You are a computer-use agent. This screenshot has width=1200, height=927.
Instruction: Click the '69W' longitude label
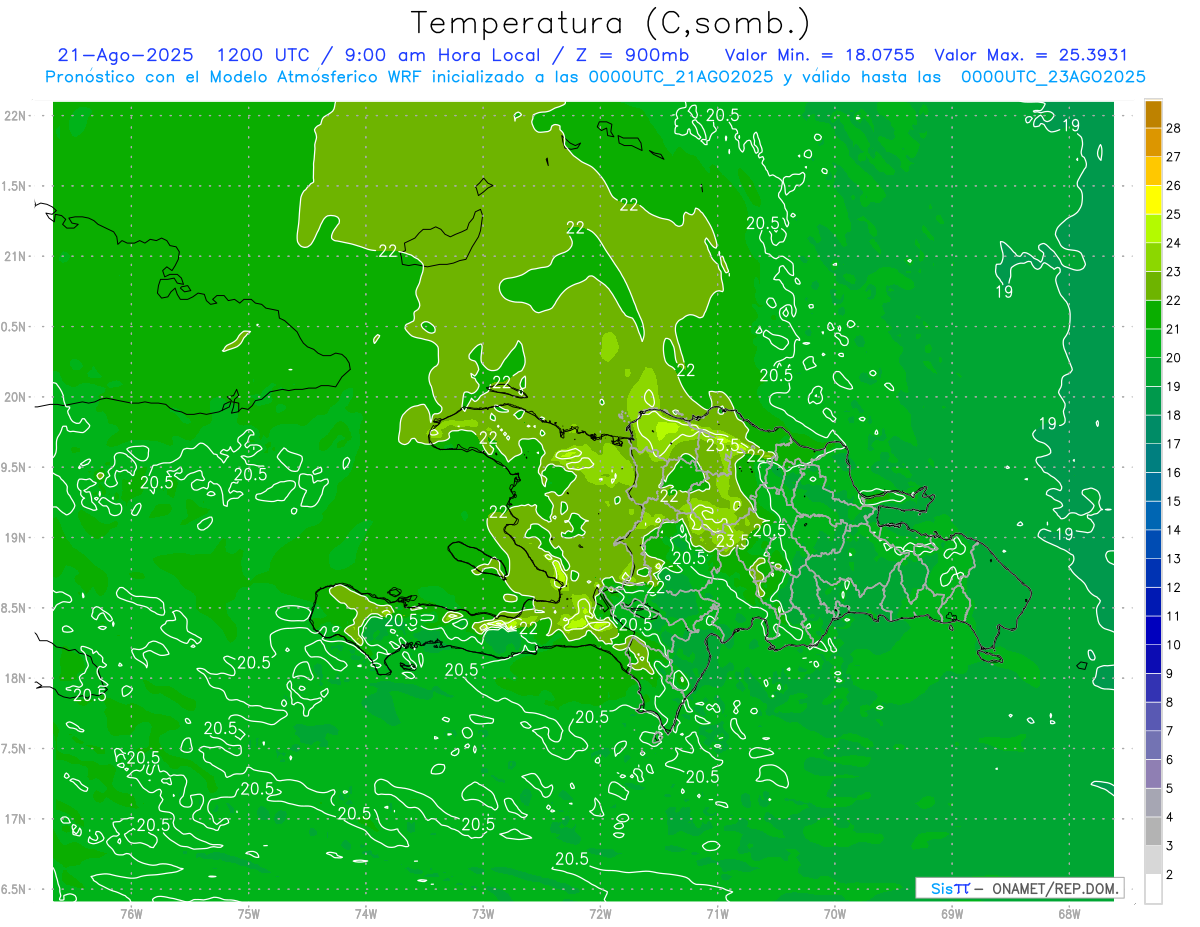[952, 914]
